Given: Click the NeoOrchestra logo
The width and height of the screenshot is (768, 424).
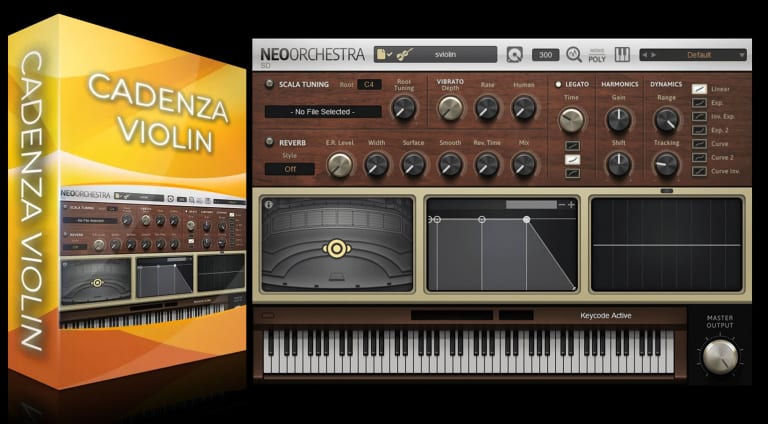Looking at the screenshot, I should pos(312,54).
